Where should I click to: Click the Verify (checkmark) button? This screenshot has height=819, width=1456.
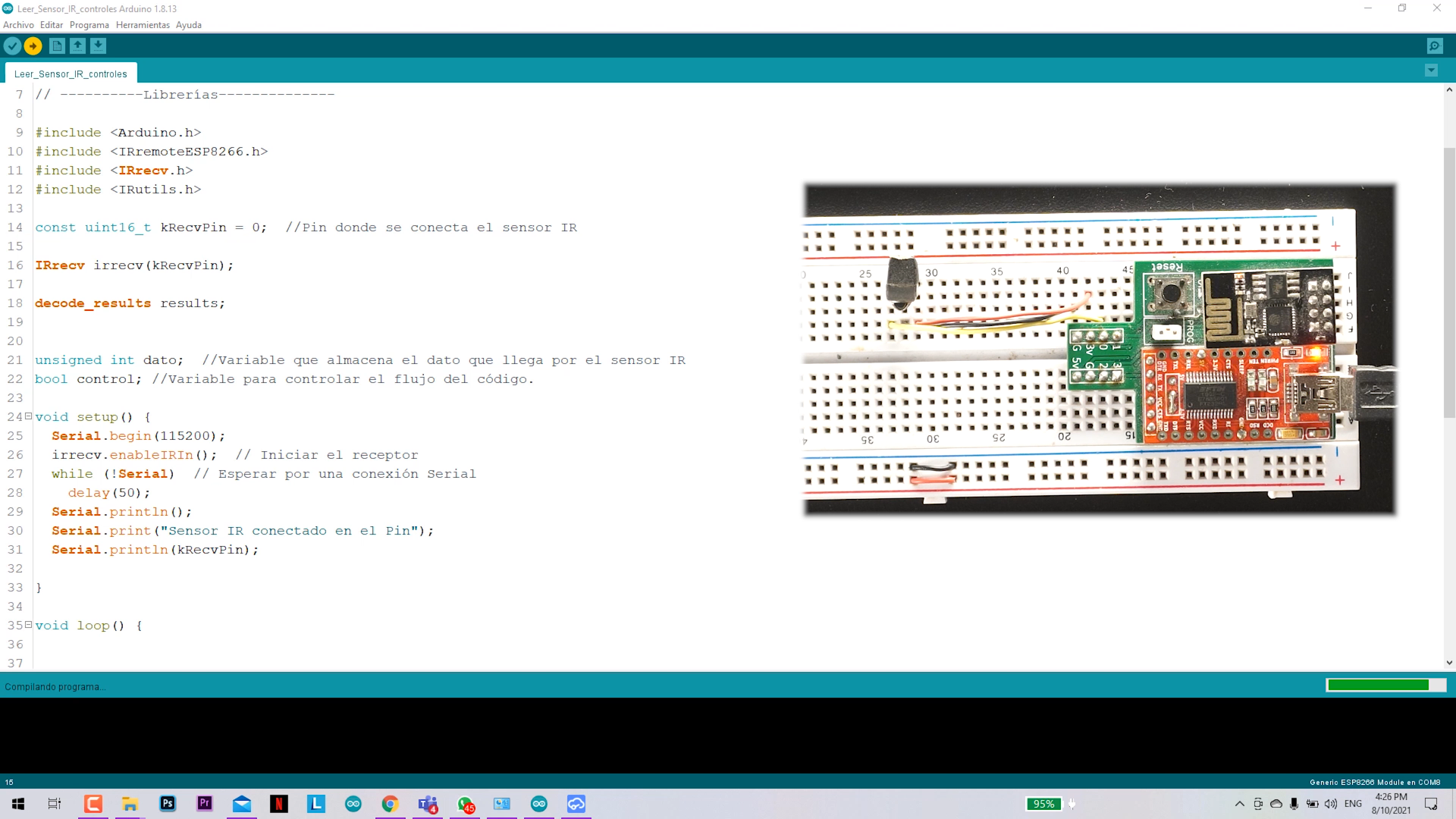12,46
